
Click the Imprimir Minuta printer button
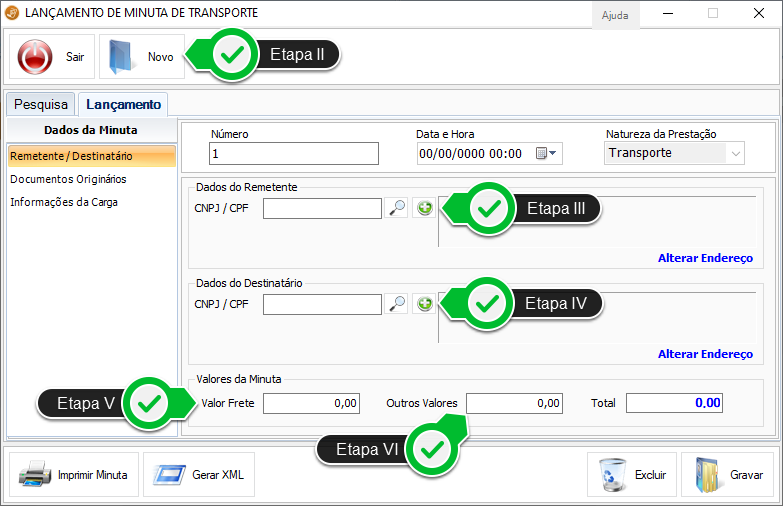(73, 475)
